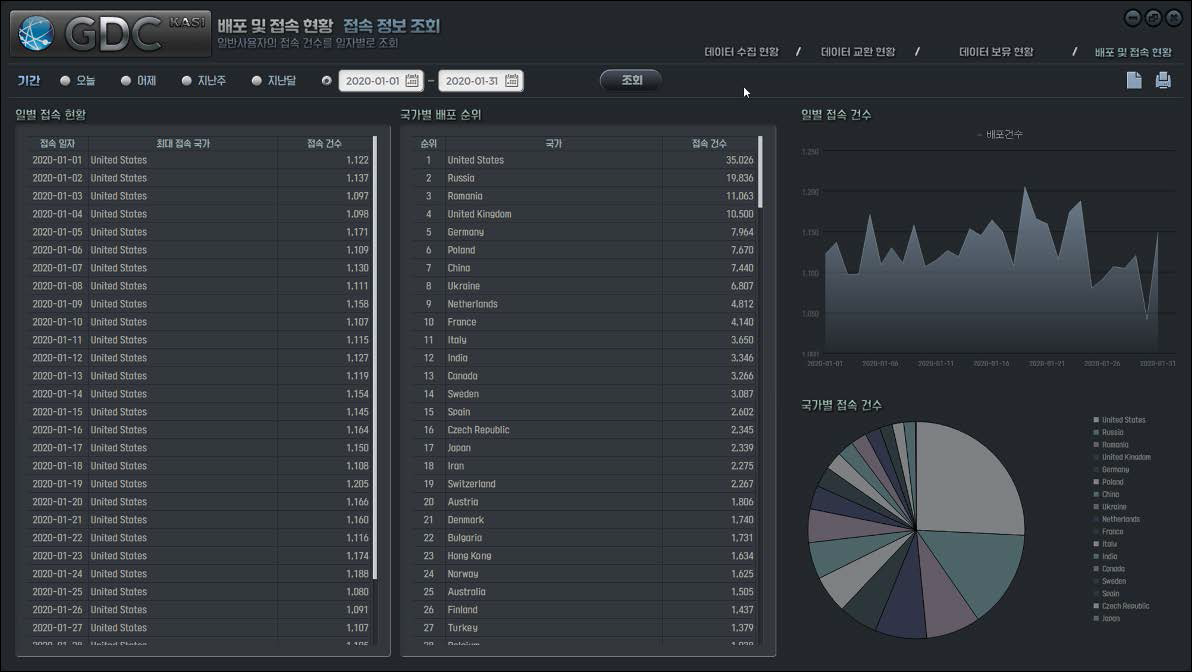Open the start date calendar picker icon
Viewport: 1192px width, 672px height.
point(412,81)
